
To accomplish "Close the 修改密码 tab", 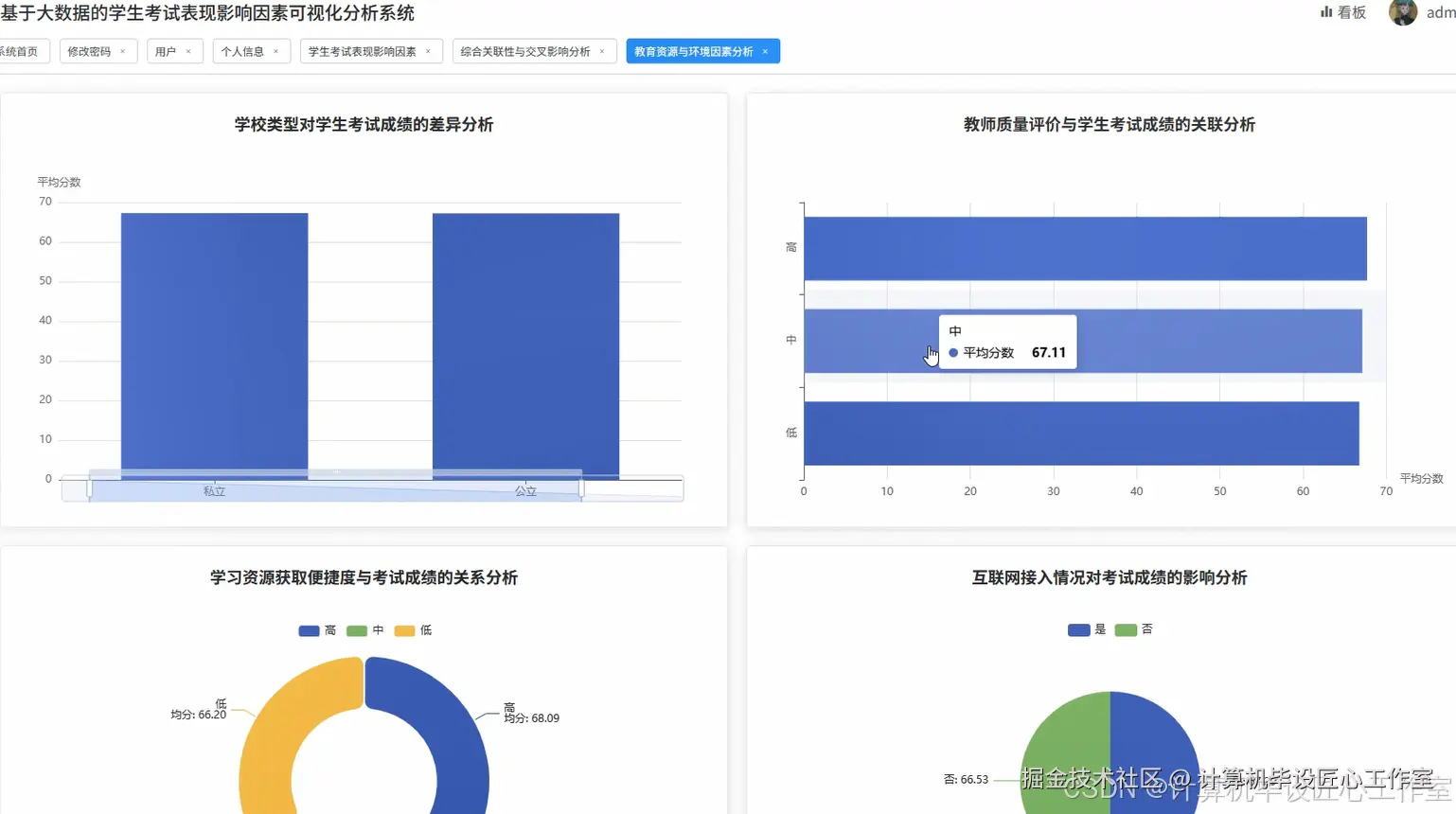I will pos(122,52).
